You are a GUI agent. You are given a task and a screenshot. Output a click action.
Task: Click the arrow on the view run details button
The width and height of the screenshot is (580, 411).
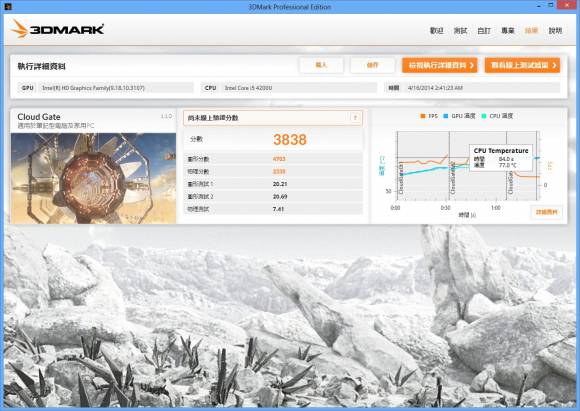coord(472,65)
